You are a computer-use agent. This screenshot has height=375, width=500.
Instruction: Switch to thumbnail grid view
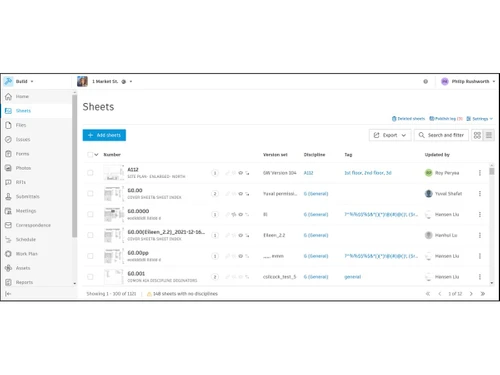click(x=477, y=135)
